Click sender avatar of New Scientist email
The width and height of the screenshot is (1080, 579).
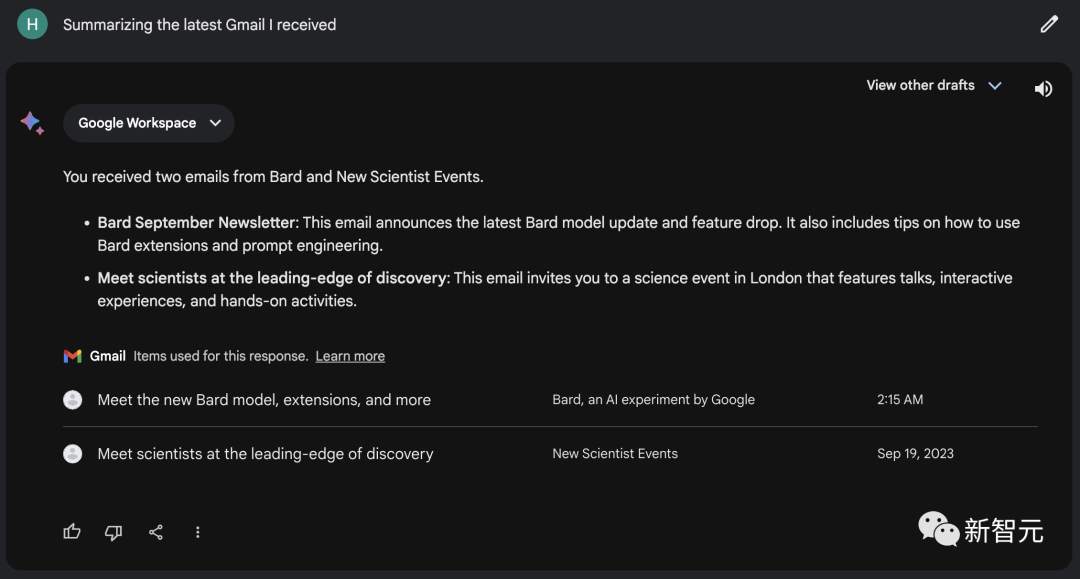pyautogui.click(x=72, y=454)
